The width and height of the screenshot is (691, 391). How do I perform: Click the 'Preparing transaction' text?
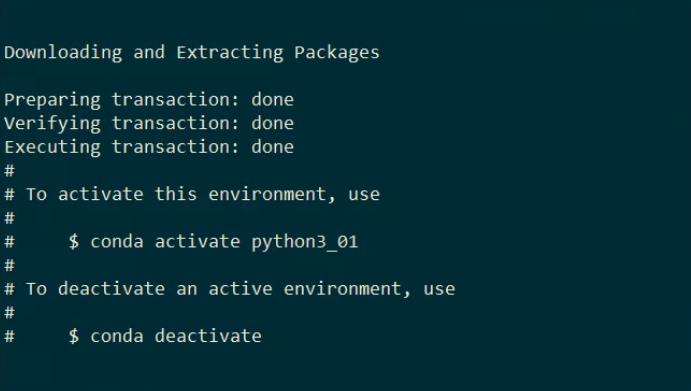tap(122, 100)
